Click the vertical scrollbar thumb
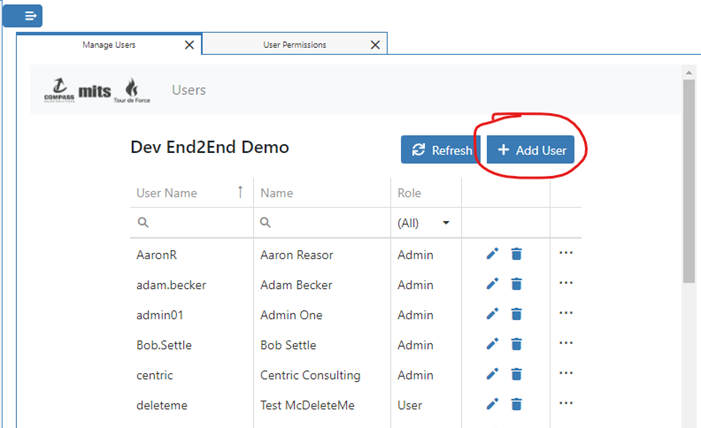The height and width of the screenshot is (428, 701). point(689,181)
